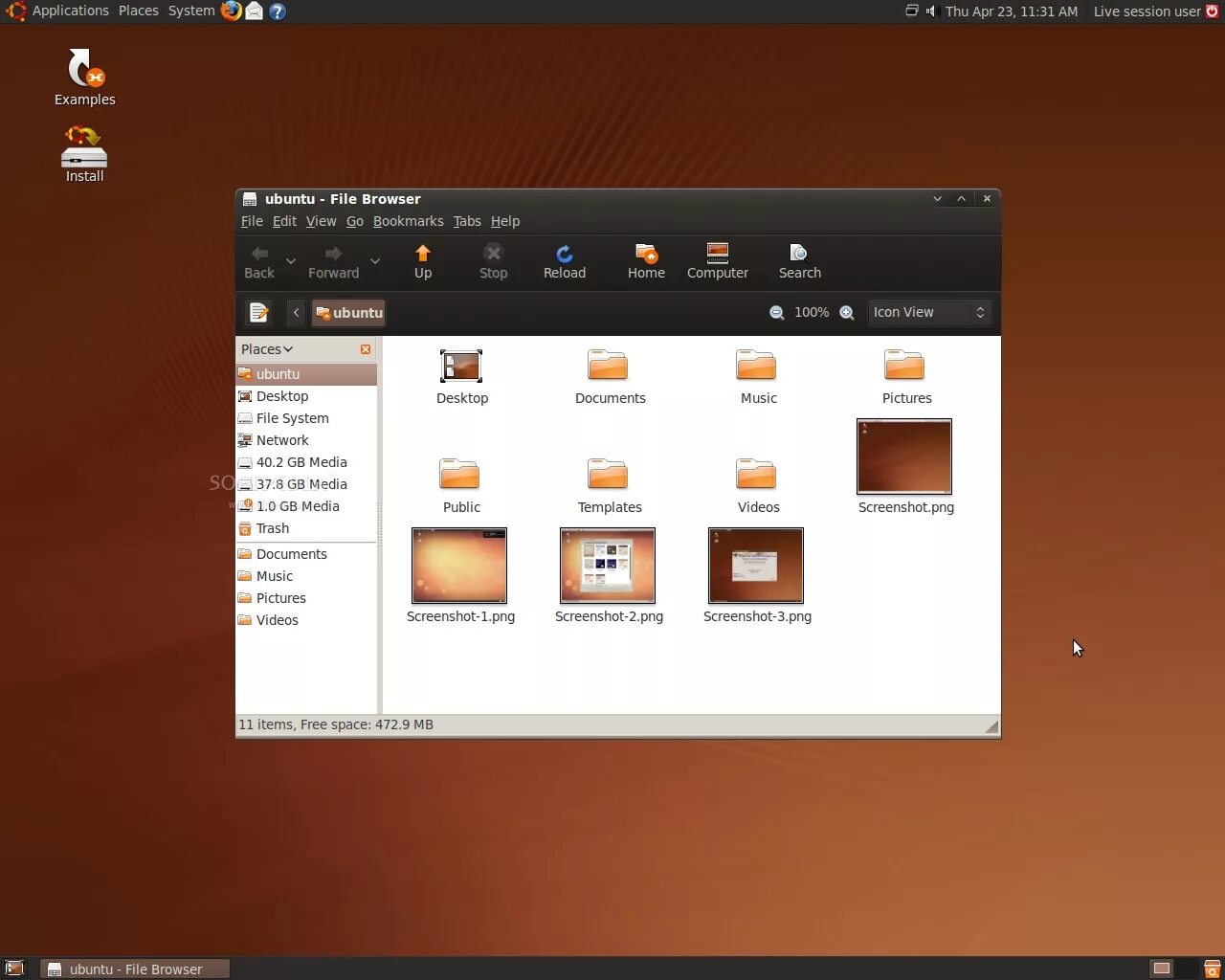Open Back history dropdown arrow
Viewport: 1225px width, 980px height.
(x=291, y=261)
